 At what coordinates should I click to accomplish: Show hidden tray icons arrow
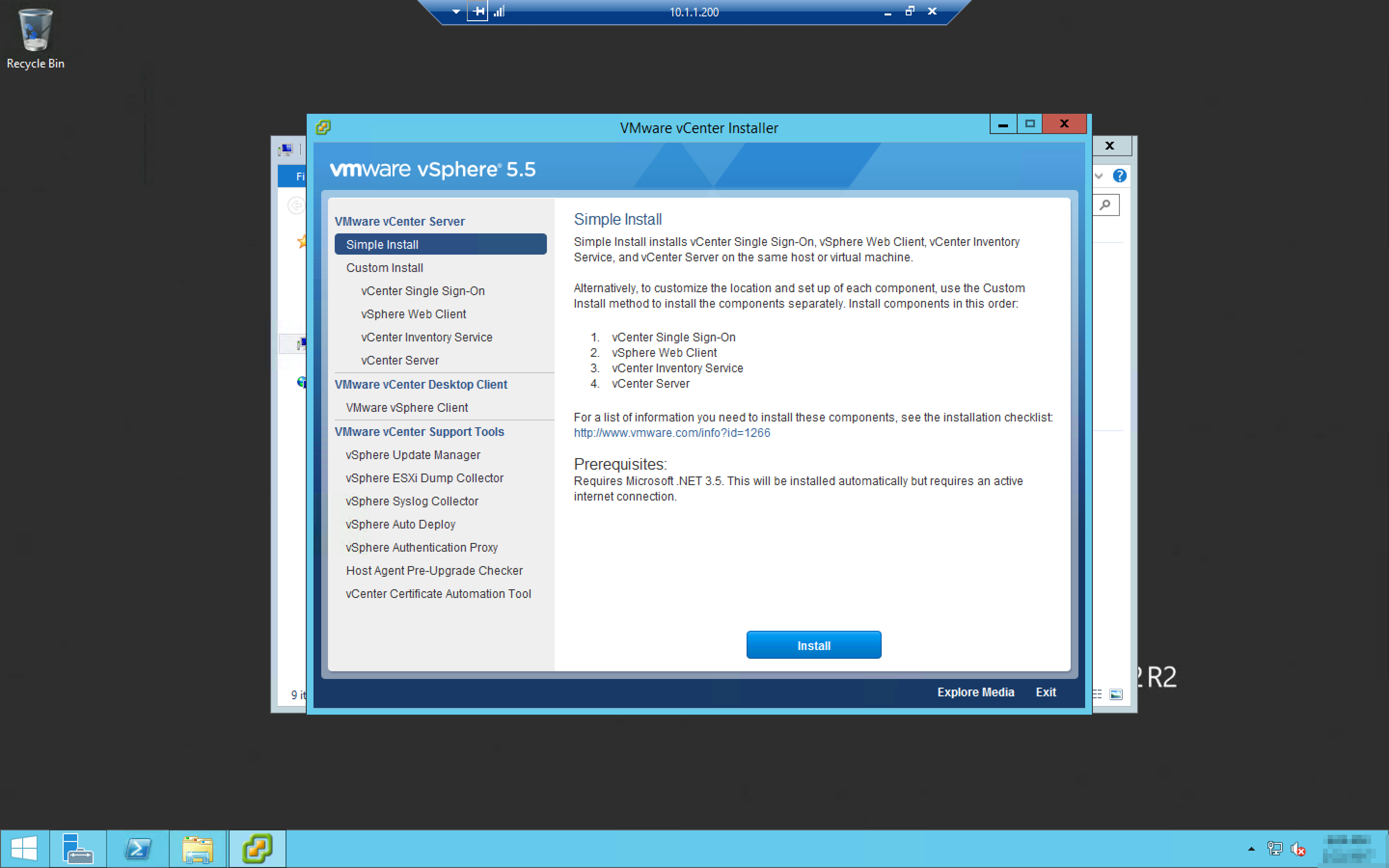(1251, 849)
